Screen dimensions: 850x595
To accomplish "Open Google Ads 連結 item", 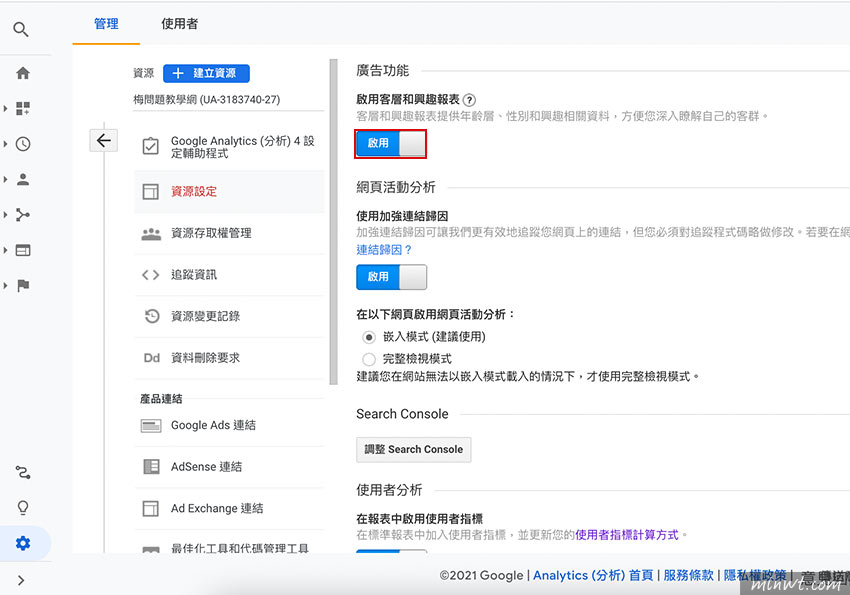I will (229, 425).
